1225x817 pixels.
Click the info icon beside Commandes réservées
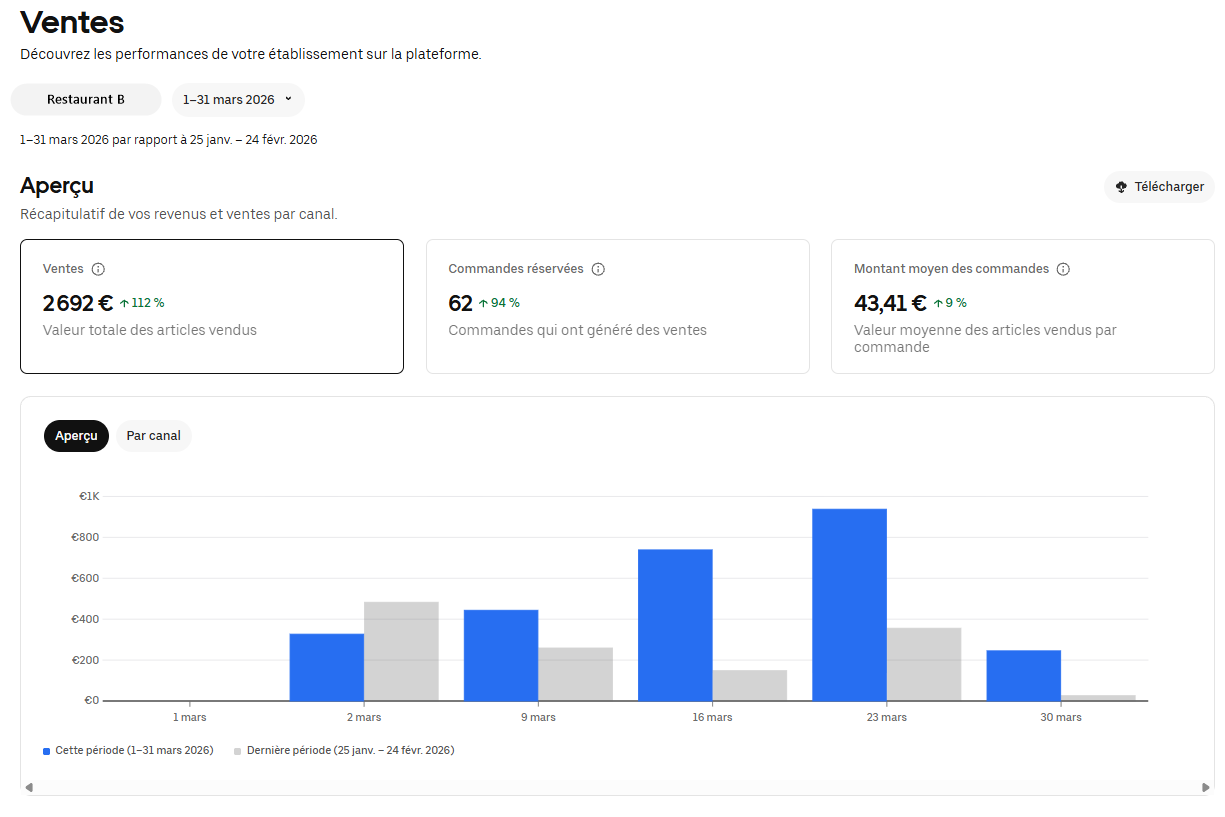click(598, 269)
